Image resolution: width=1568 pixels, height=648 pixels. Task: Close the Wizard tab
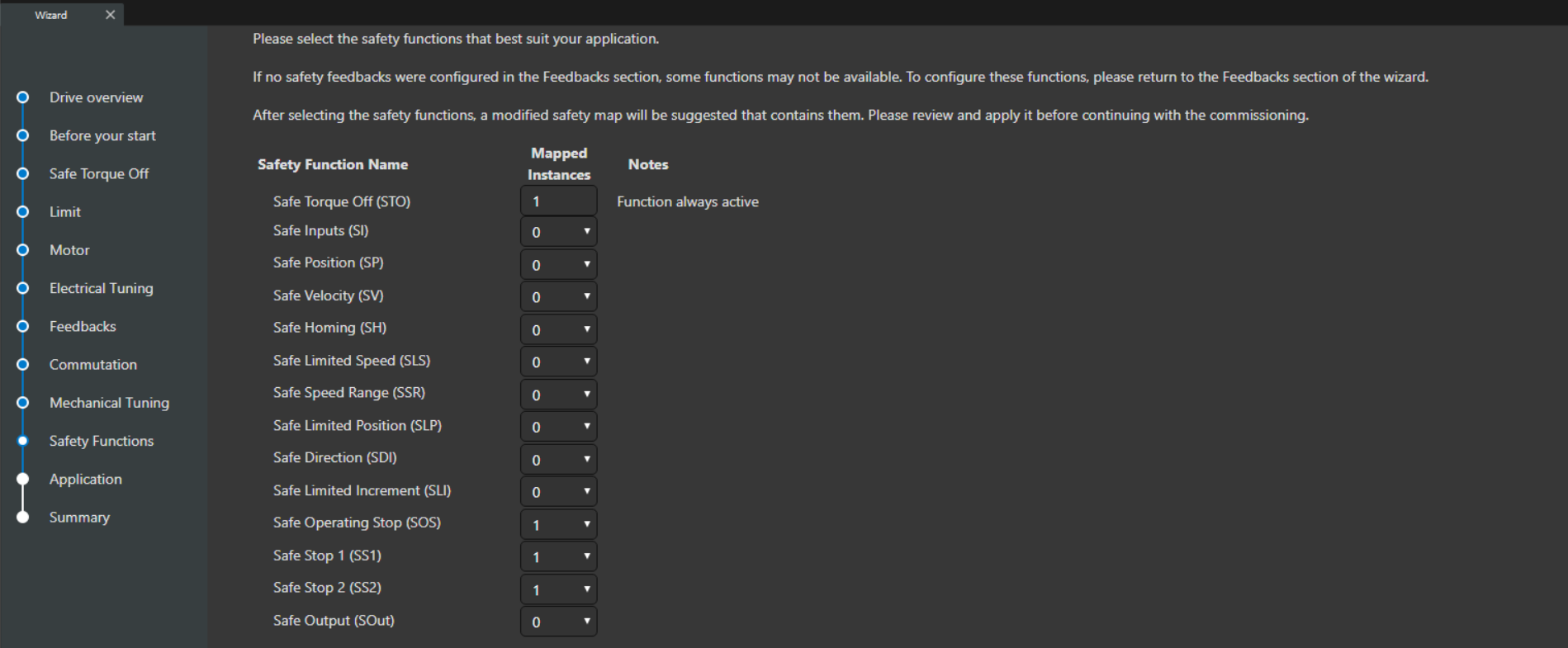click(110, 15)
